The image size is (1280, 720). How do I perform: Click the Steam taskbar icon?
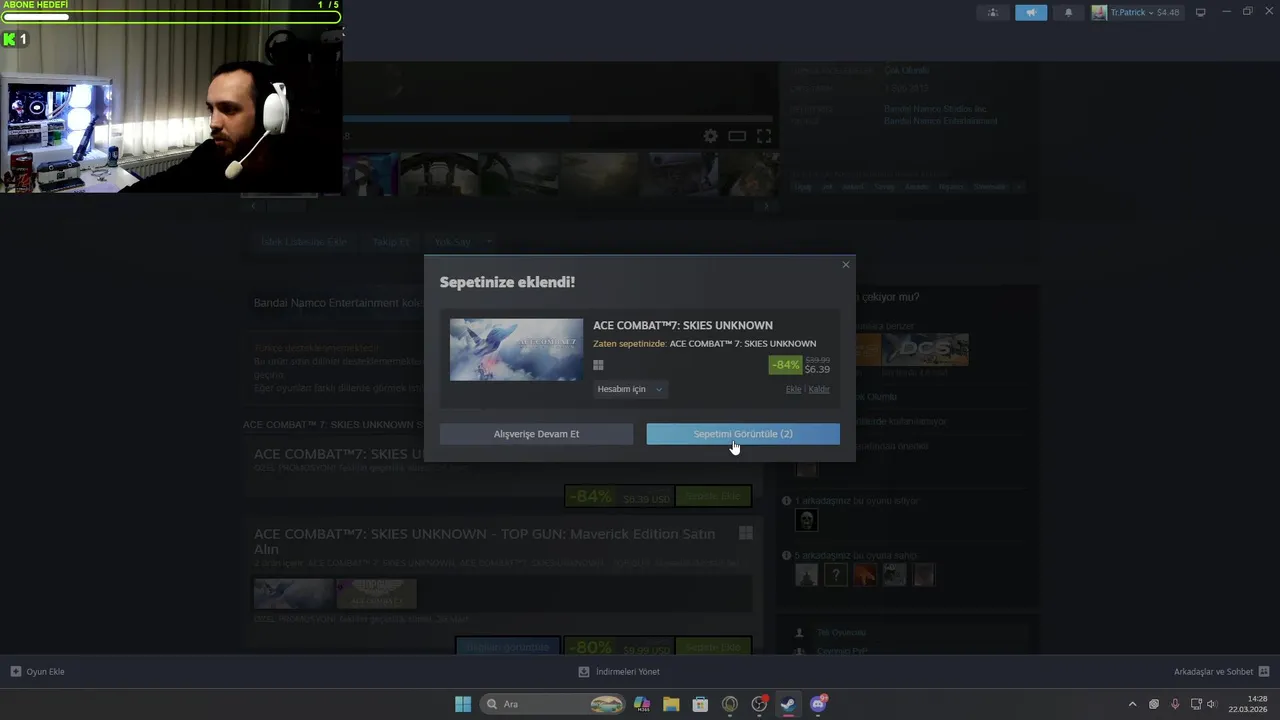[x=788, y=704]
